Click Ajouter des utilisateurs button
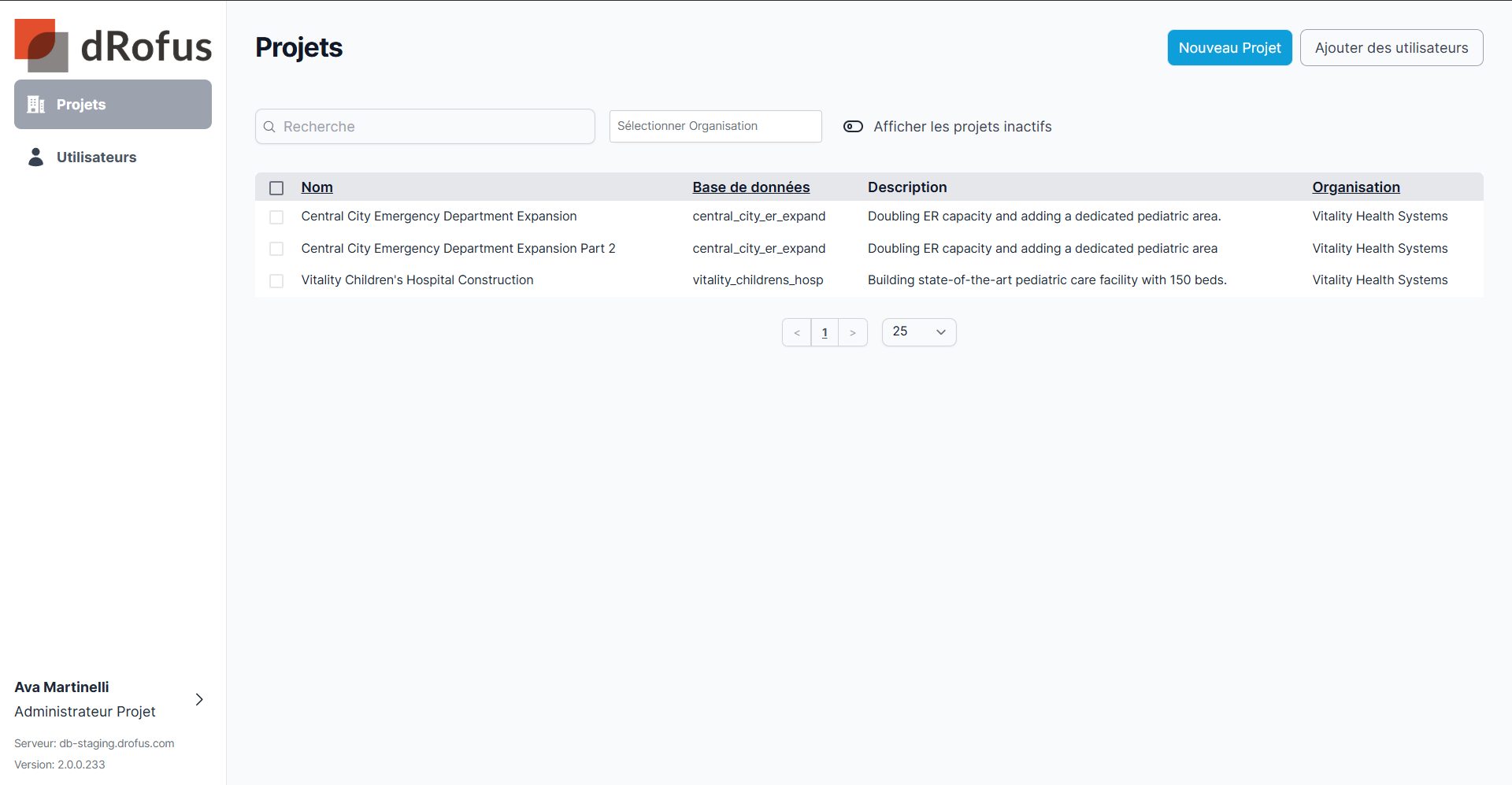The height and width of the screenshot is (785, 1512). point(1391,48)
